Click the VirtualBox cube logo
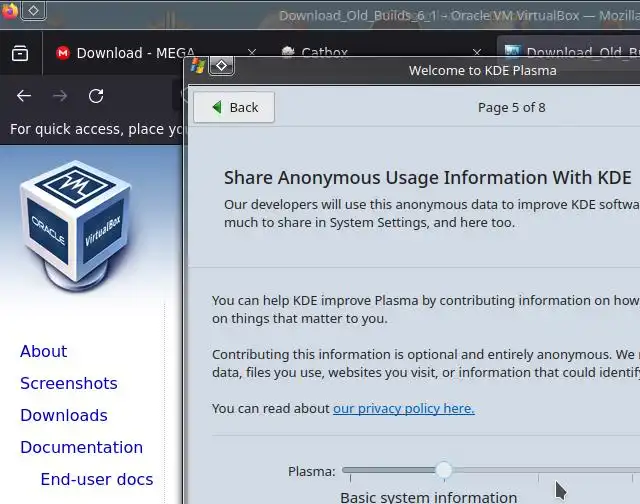Viewport: 640px width, 504px height. pyautogui.click(x=76, y=226)
